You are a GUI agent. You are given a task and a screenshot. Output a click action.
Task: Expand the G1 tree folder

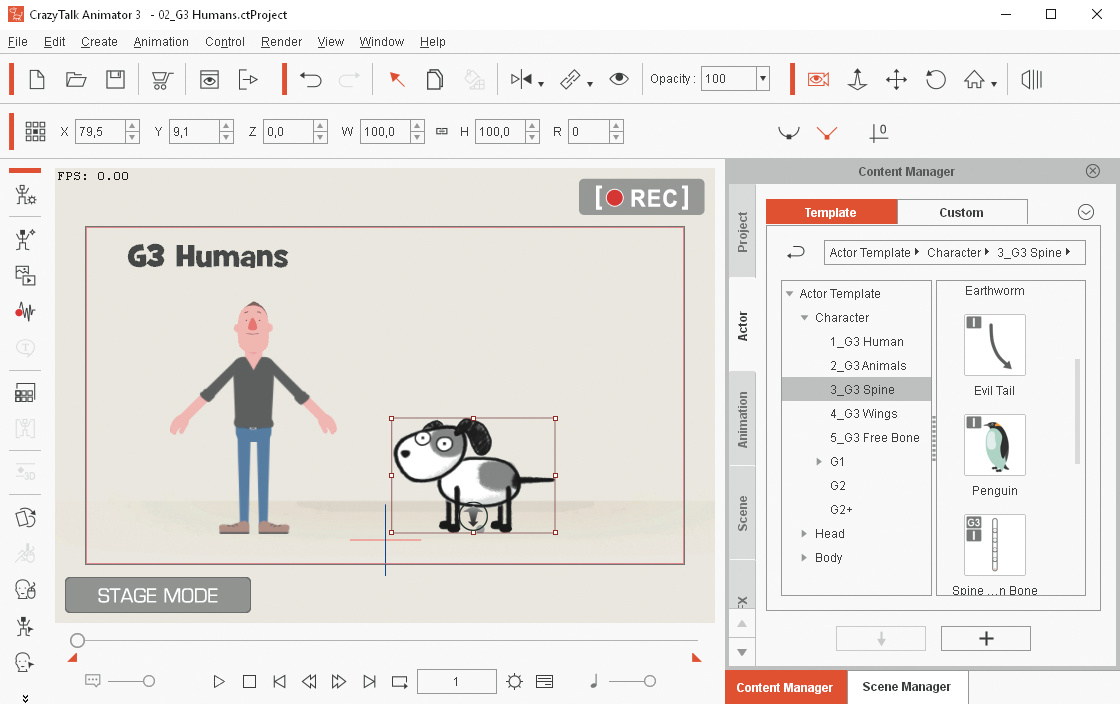click(820, 462)
